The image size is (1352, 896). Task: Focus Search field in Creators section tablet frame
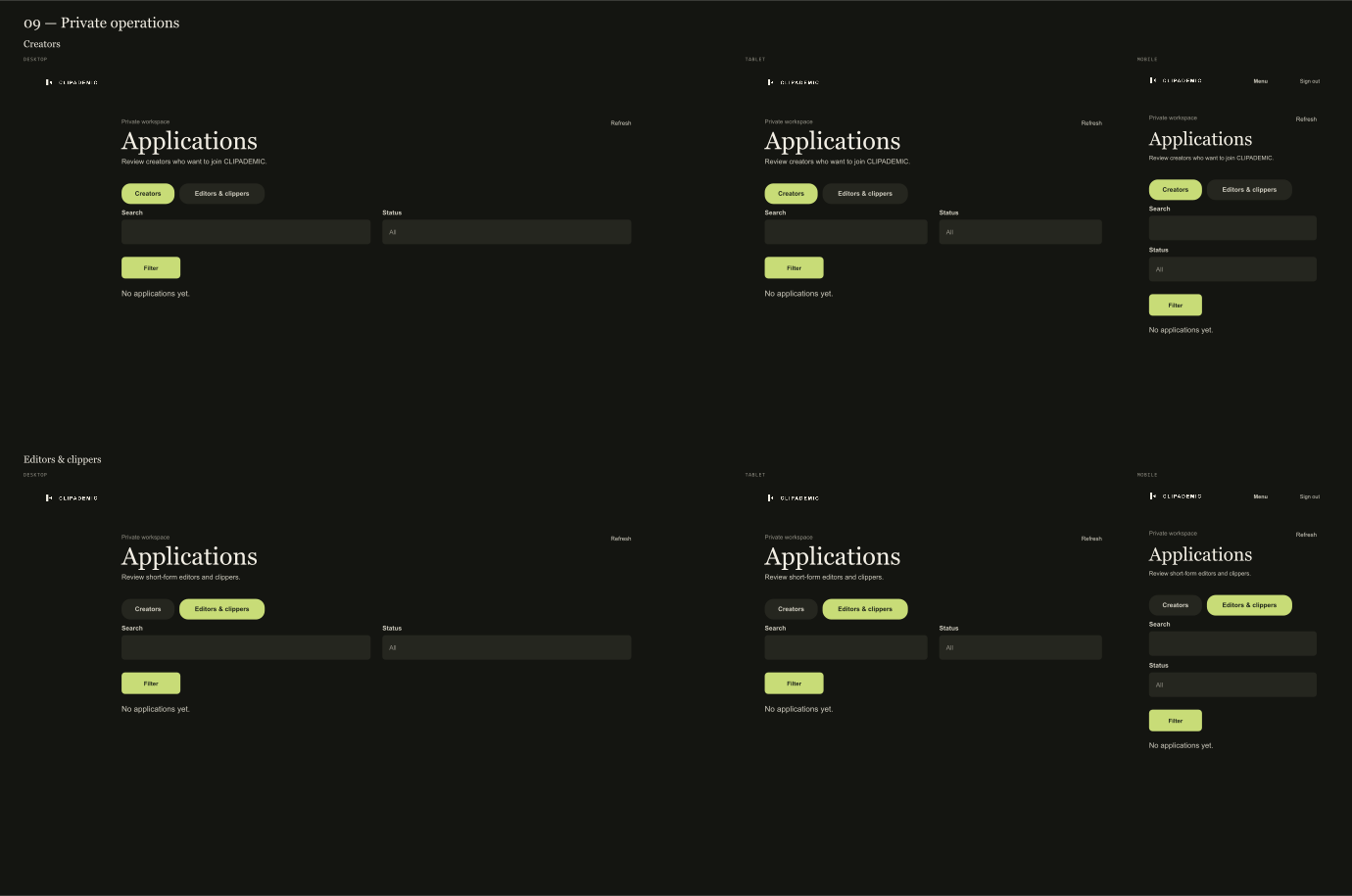(845, 232)
